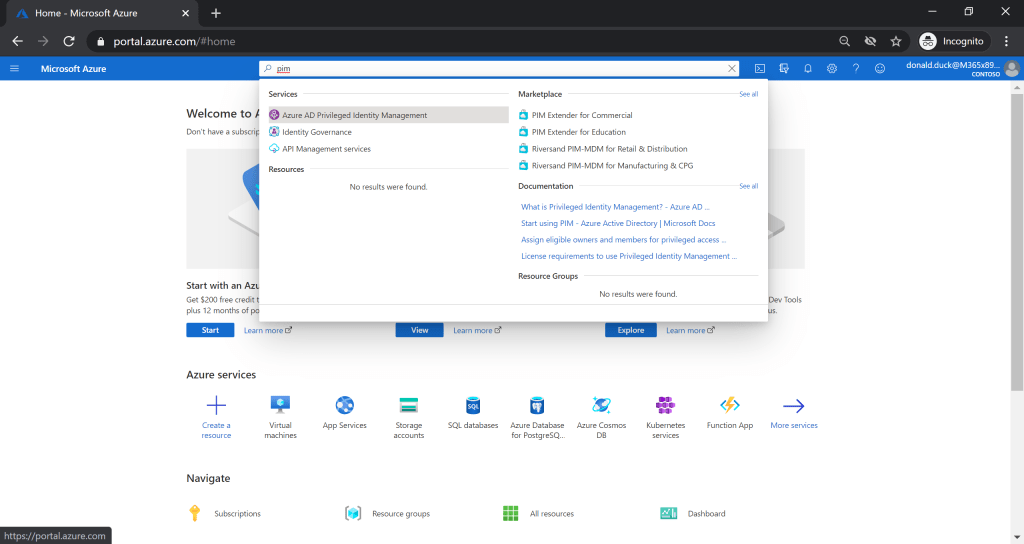Select Azure AD Privileged Identity Management result
Screen dimensions: 1024x544
tap(354, 115)
